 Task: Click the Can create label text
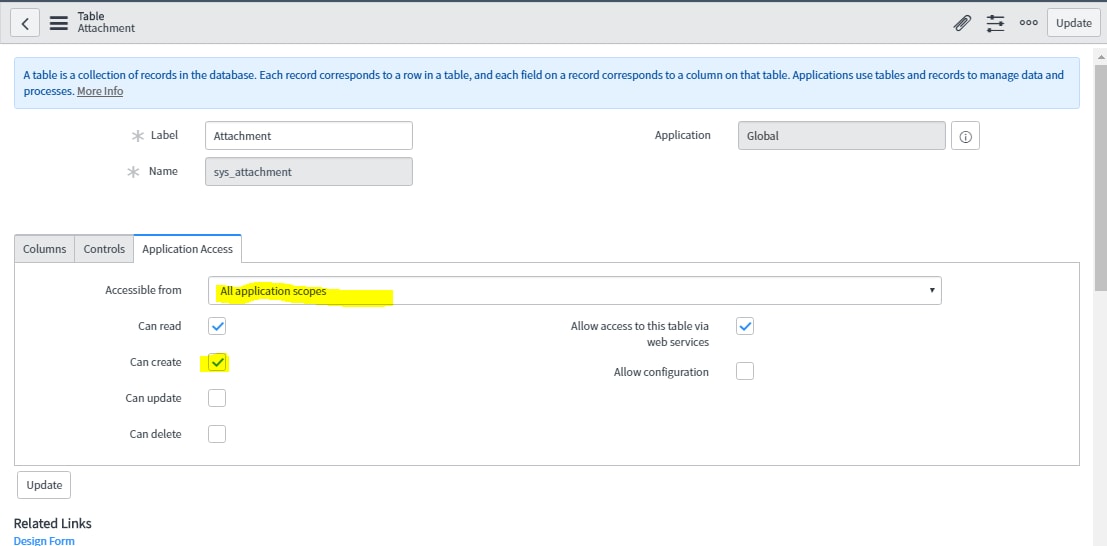pos(155,362)
